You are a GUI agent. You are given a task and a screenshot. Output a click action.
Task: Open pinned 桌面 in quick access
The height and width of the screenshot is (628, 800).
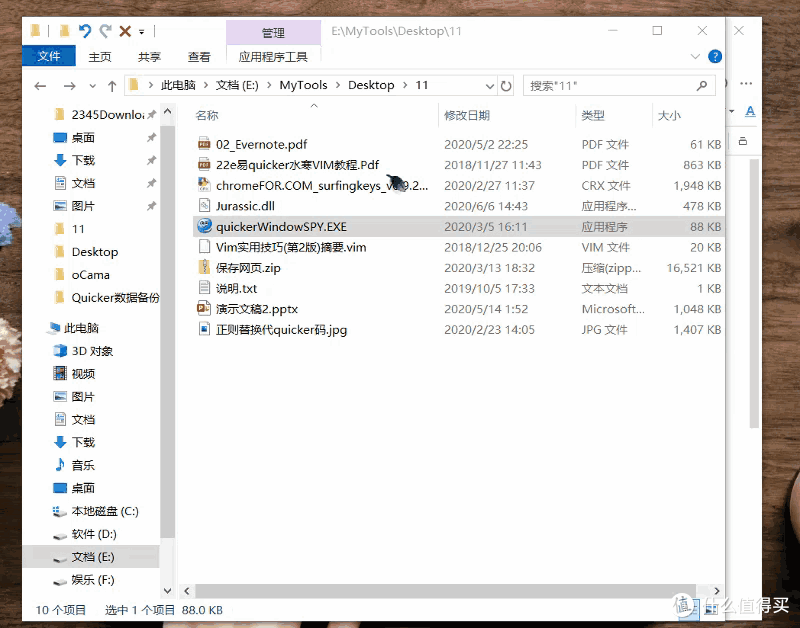click(83, 137)
